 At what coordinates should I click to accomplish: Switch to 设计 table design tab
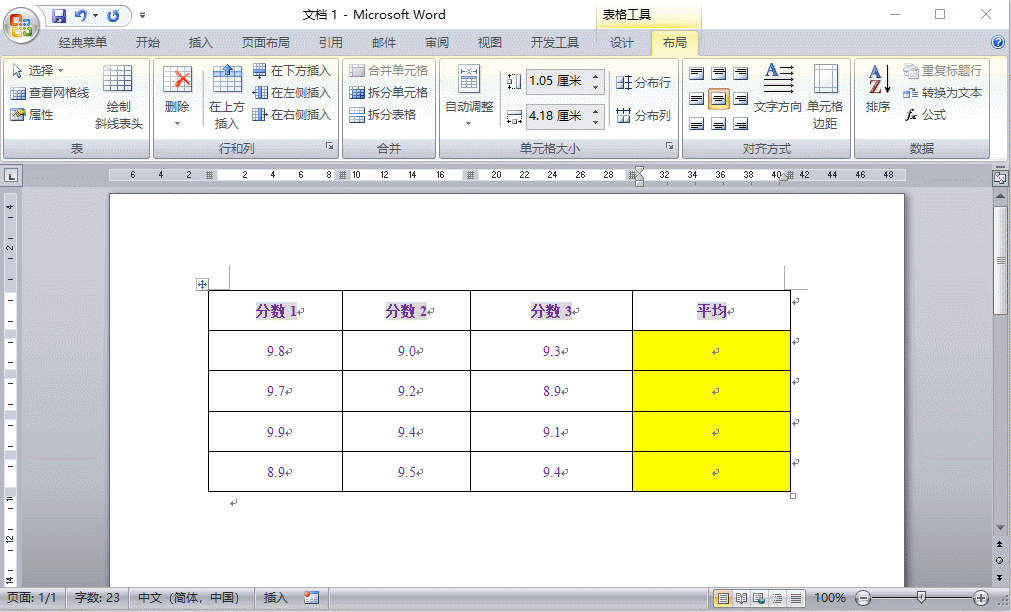coord(622,43)
